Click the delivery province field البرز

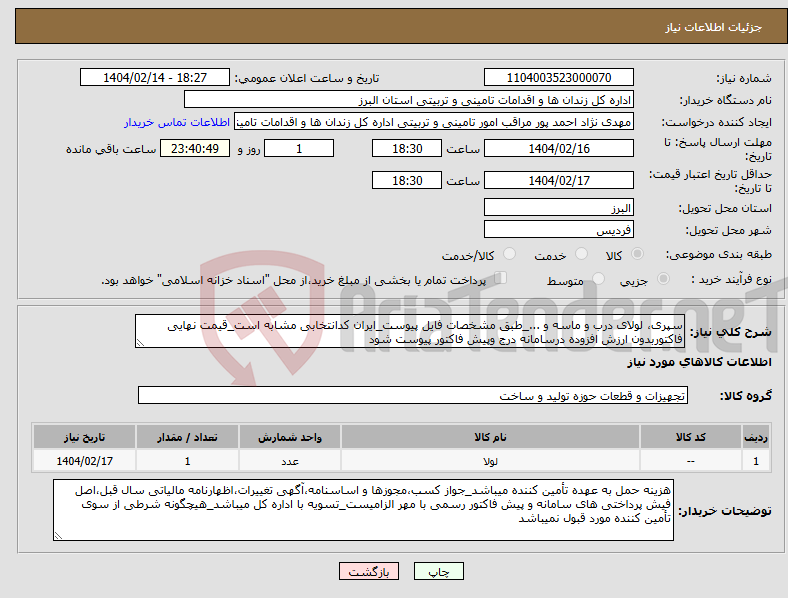[558, 207]
